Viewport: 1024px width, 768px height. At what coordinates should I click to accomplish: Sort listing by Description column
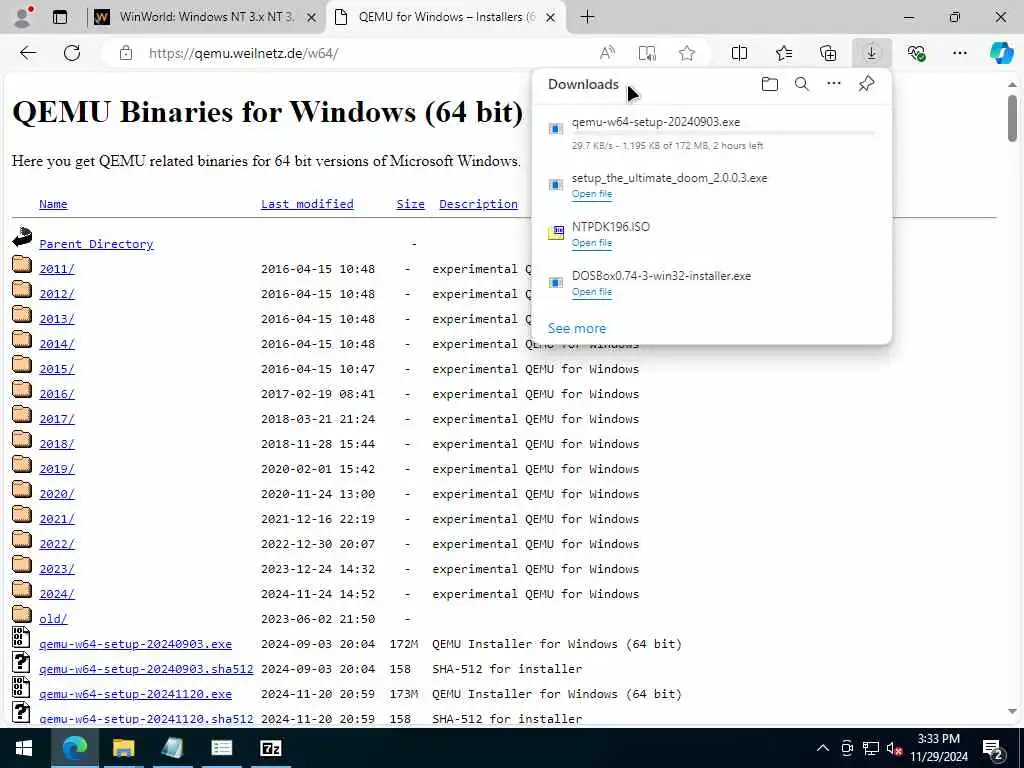coord(478,204)
